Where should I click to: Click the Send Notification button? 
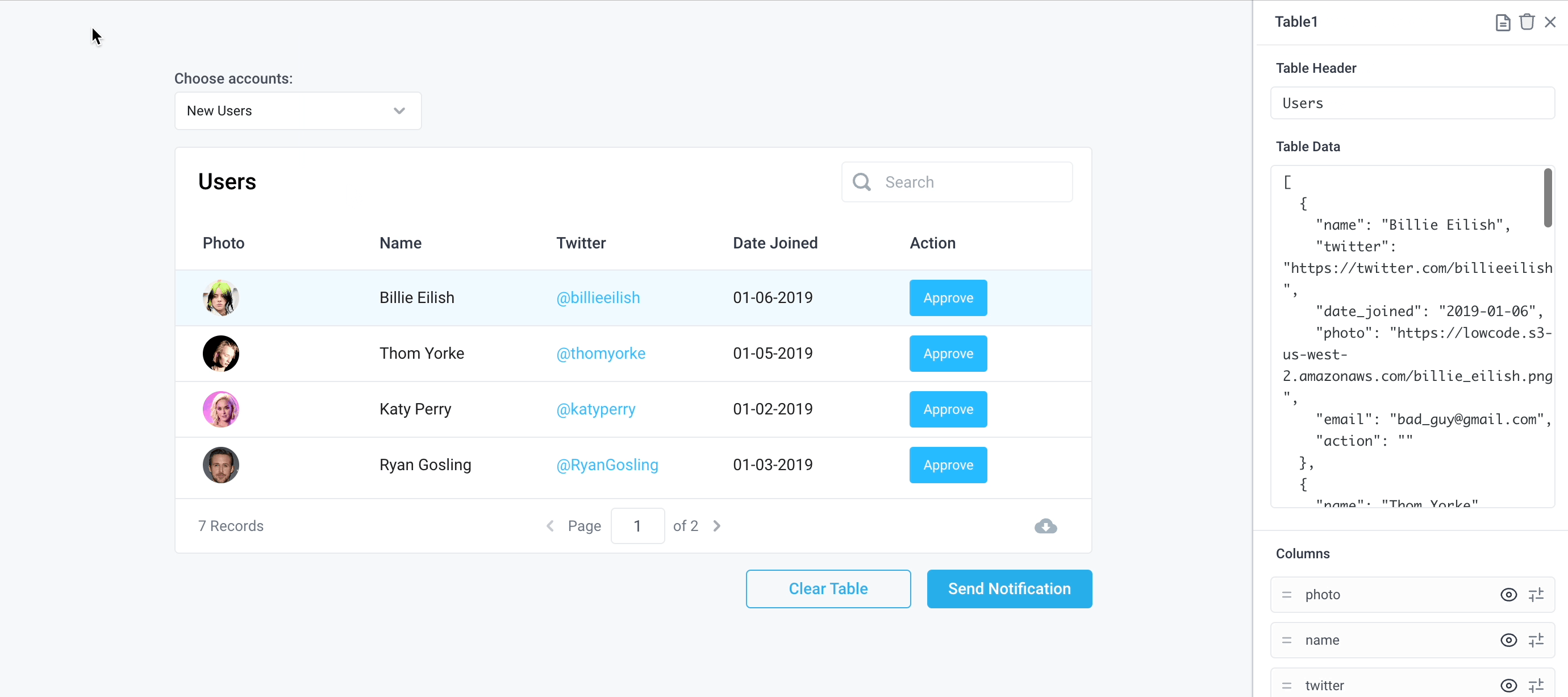(x=1008, y=588)
